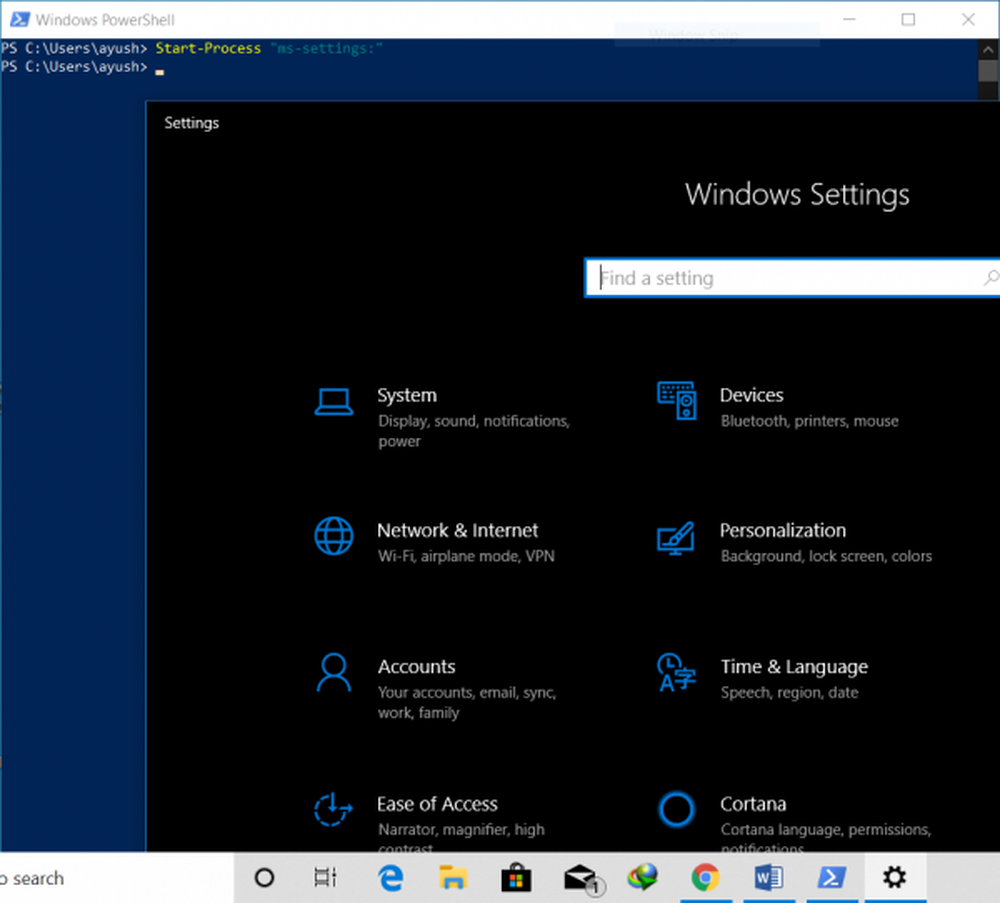Open Microsoft Store from the taskbar

click(516, 878)
